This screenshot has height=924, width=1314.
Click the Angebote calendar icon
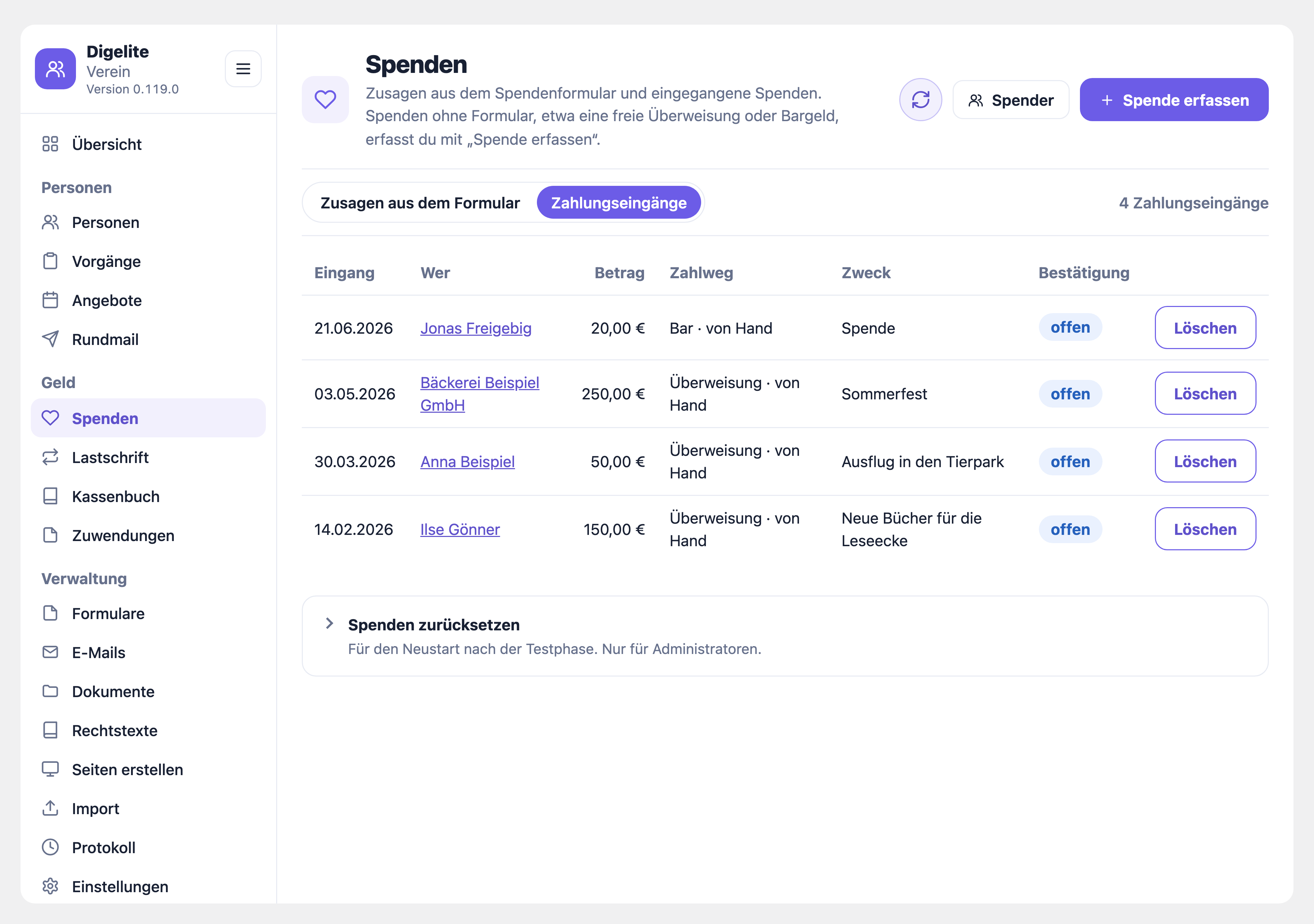[50, 300]
